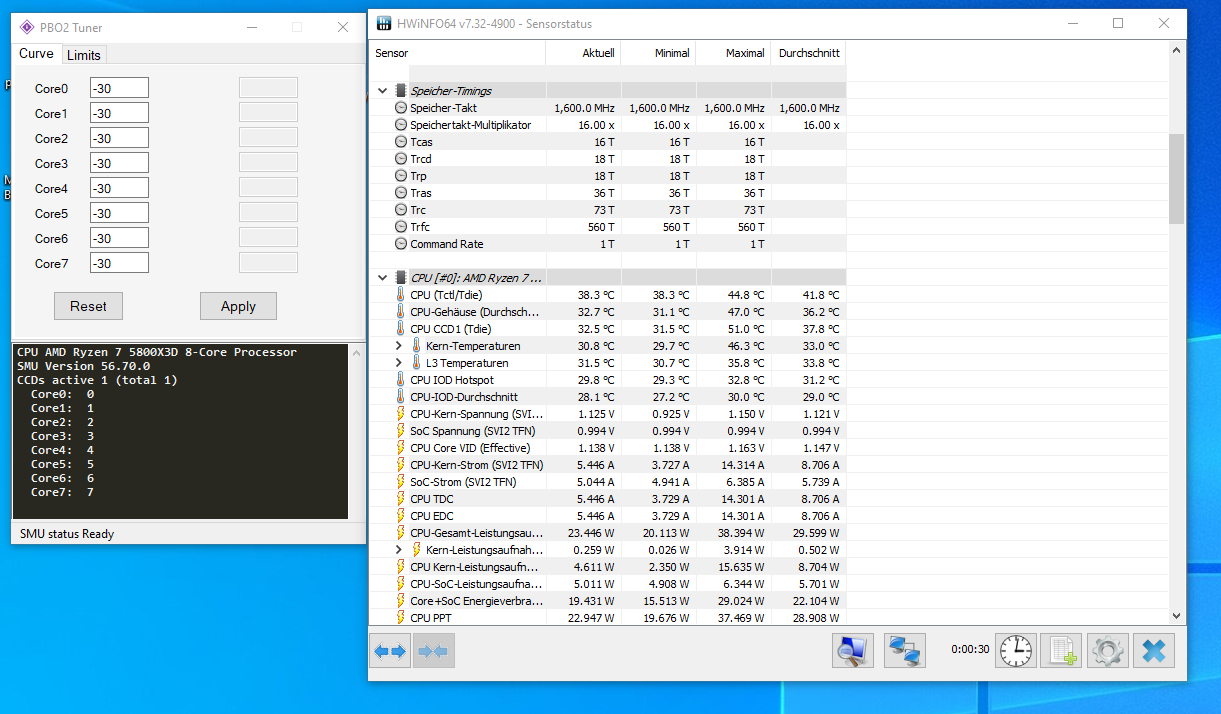Click the Apply button in PBO2 Tuner
Image resolution: width=1221 pixels, height=714 pixels.
(238, 306)
